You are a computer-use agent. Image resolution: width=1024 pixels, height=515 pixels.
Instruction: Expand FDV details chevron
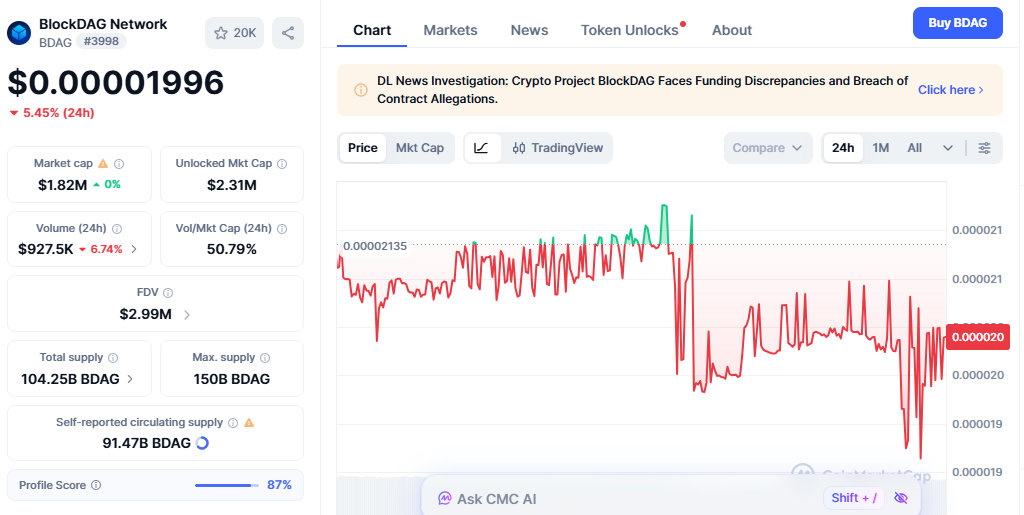[x=187, y=315]
